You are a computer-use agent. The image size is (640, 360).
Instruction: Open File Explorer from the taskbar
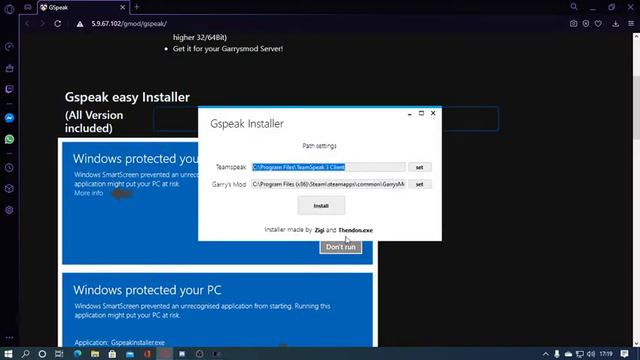pos(95,353)
